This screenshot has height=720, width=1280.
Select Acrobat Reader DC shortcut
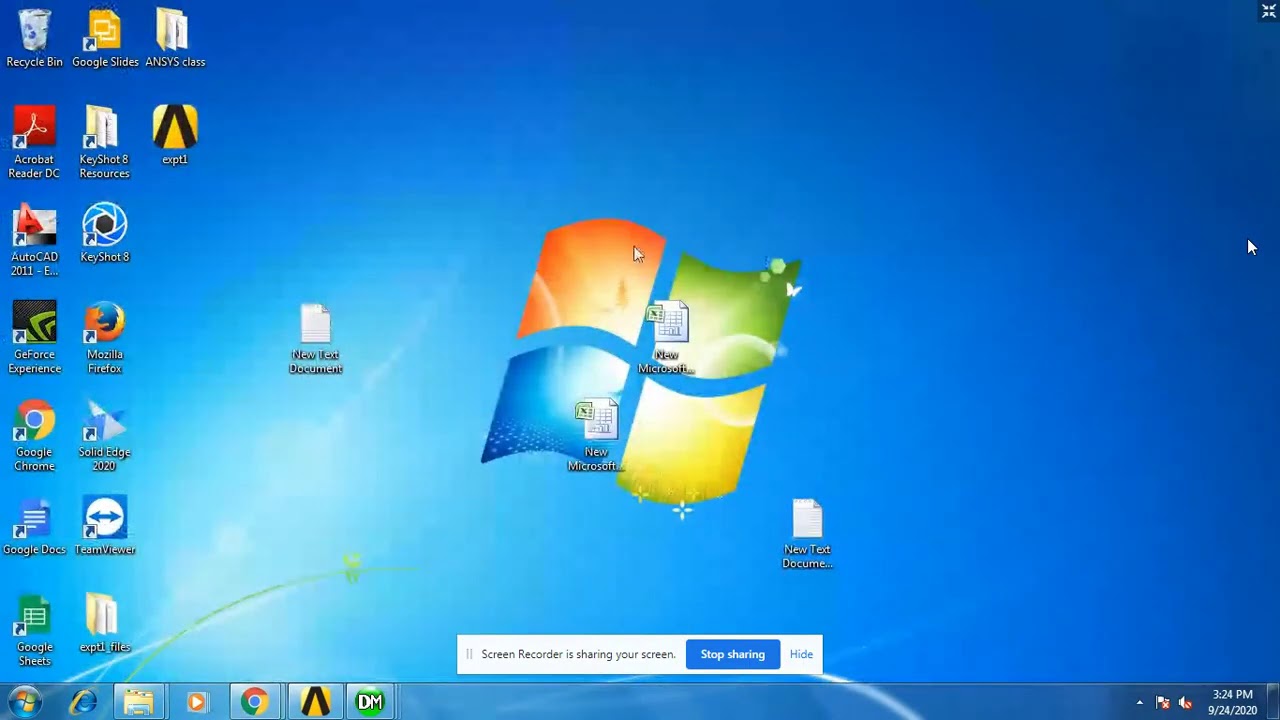34,142
